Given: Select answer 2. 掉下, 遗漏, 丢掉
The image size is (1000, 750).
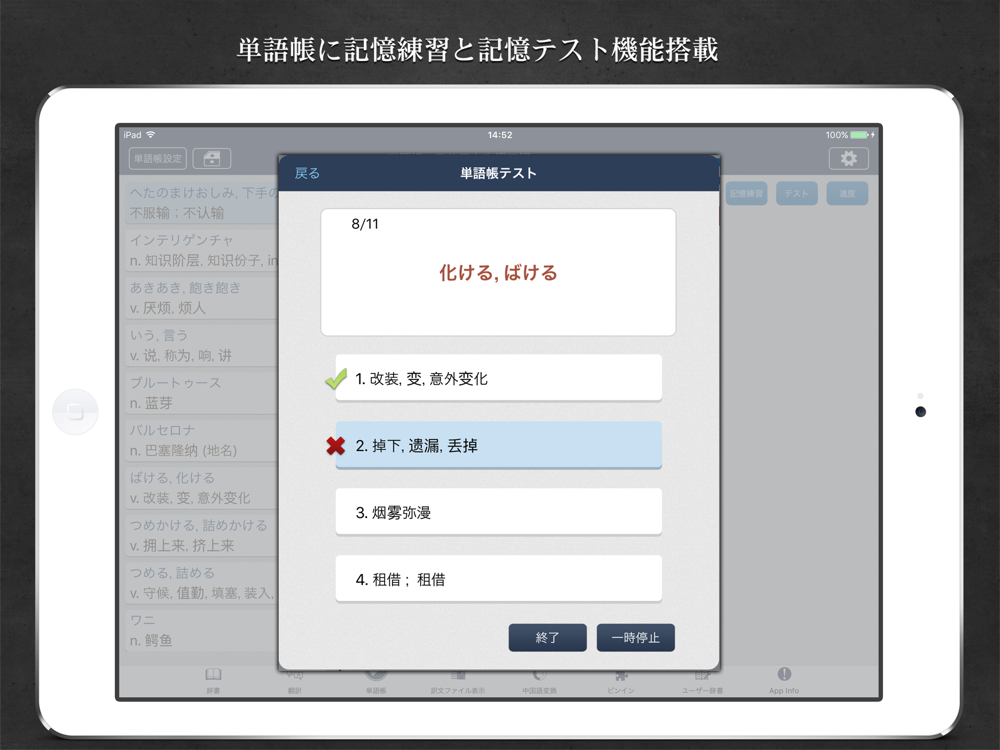Looking at the screenshot, I should pyautogui.click(x=498, y=445).
